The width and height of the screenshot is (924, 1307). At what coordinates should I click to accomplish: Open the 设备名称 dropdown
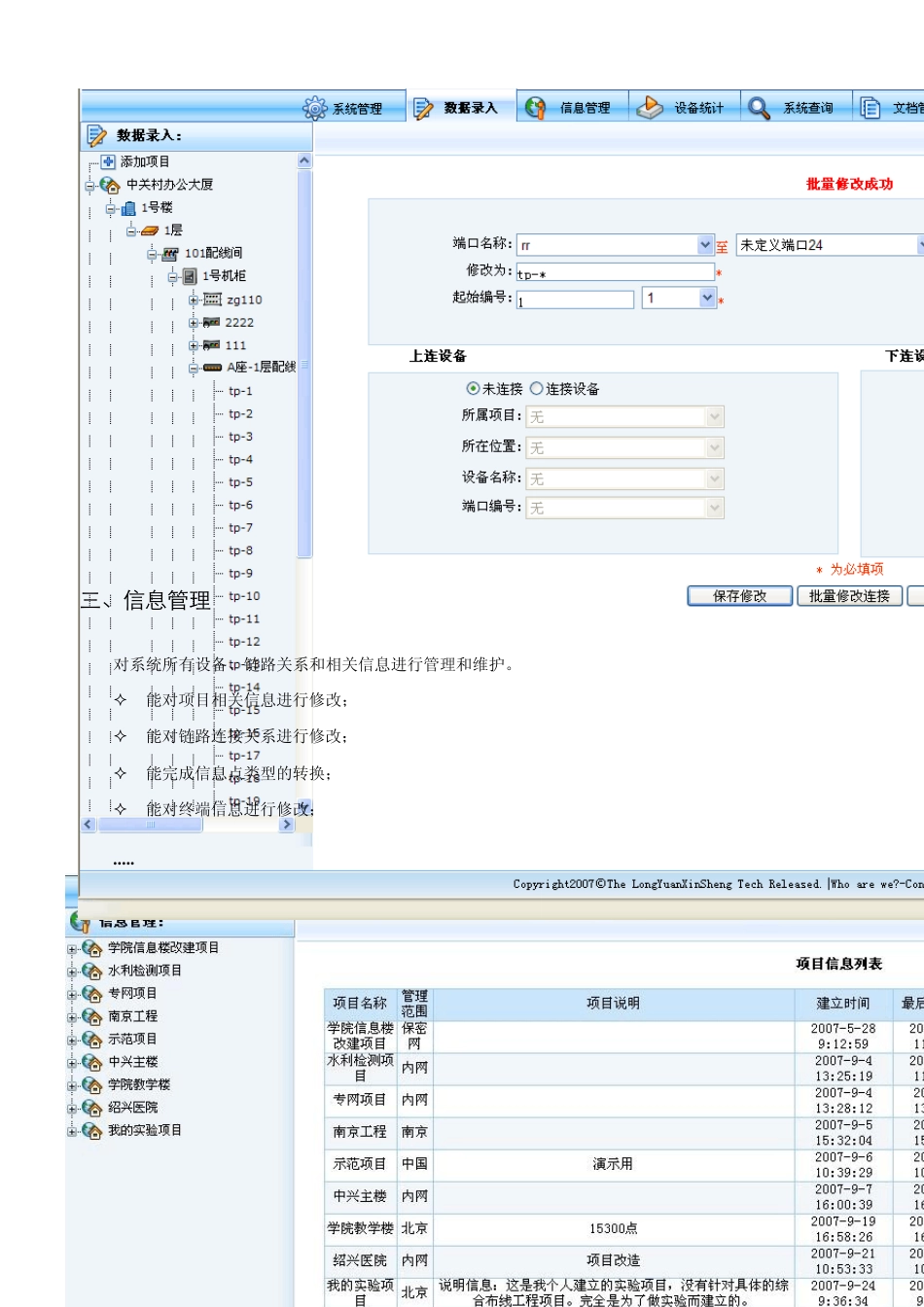click(715, 478)
